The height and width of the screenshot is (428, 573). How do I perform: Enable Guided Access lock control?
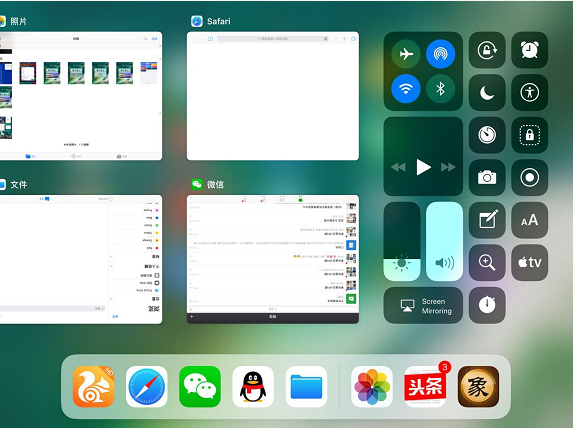click(x=530, y=135)
